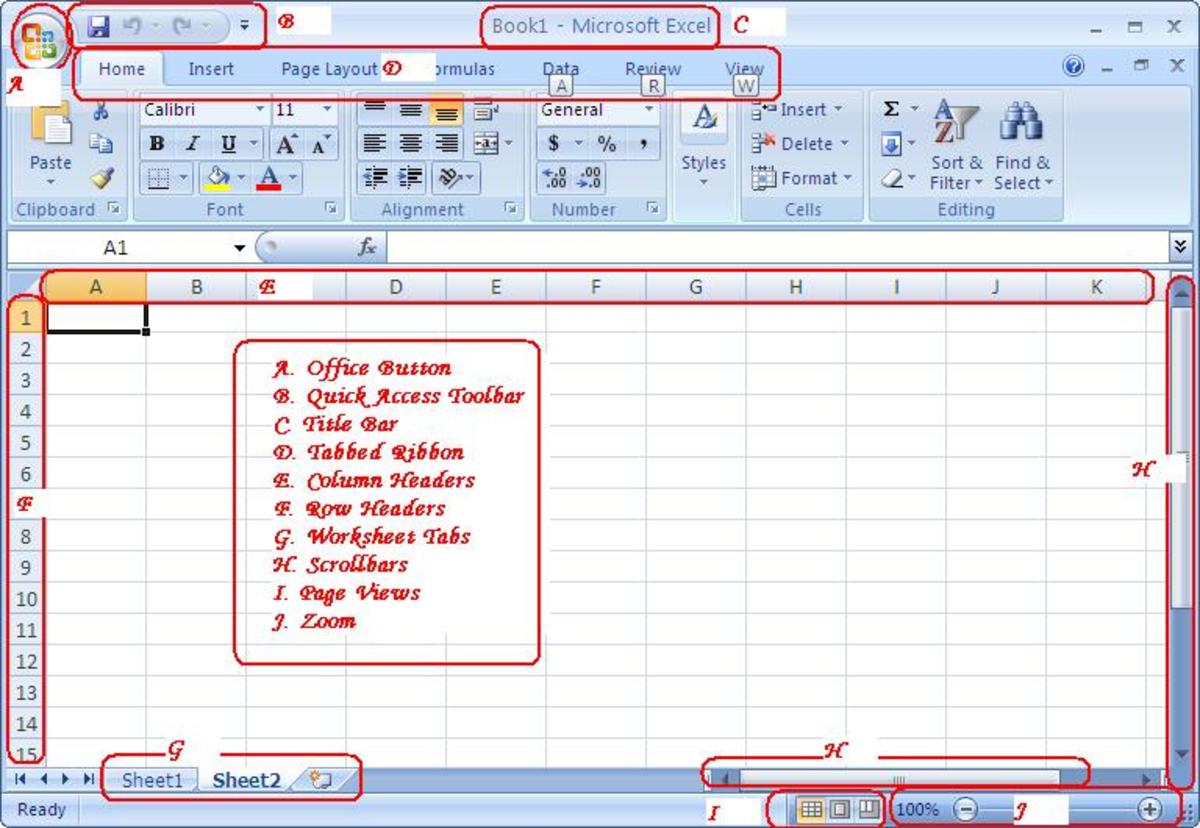Open the Name Box dropdown arrow

[240, 248]
